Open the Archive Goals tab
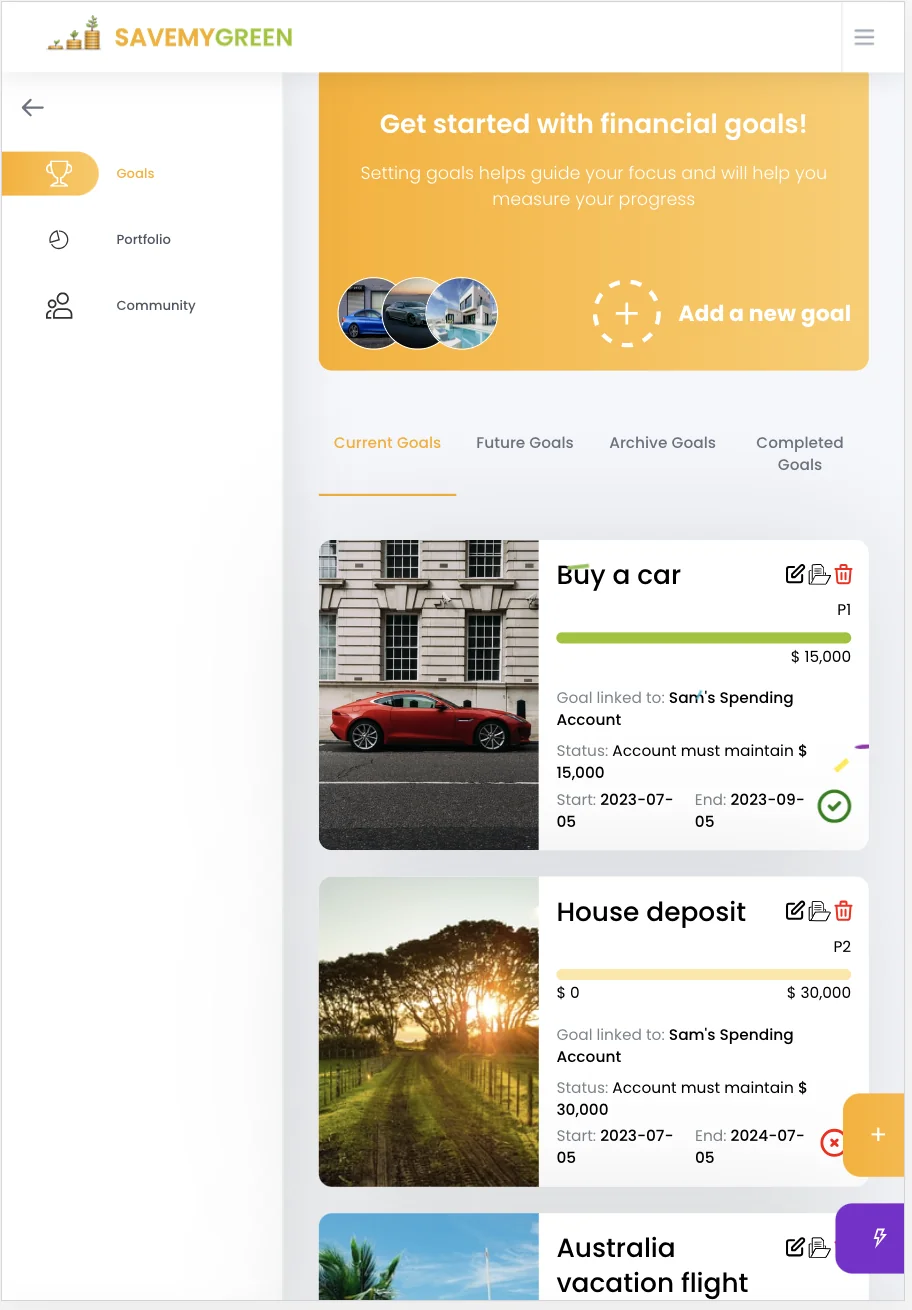This screenshot has width=912, height=1310. 662,443
